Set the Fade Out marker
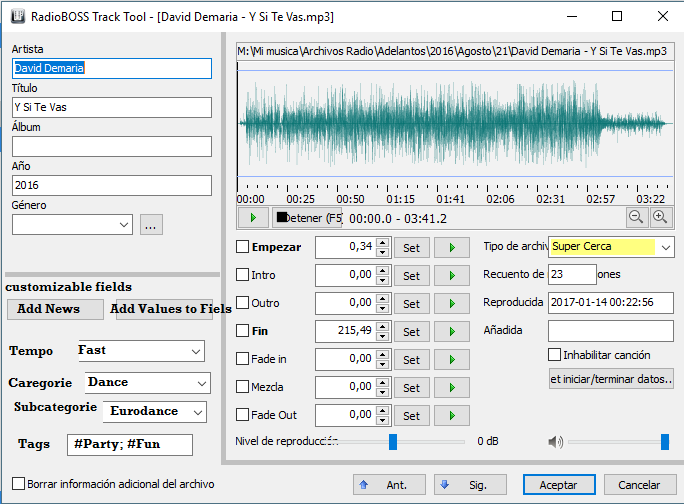The image size is (684, 504). tap(411, 415)
